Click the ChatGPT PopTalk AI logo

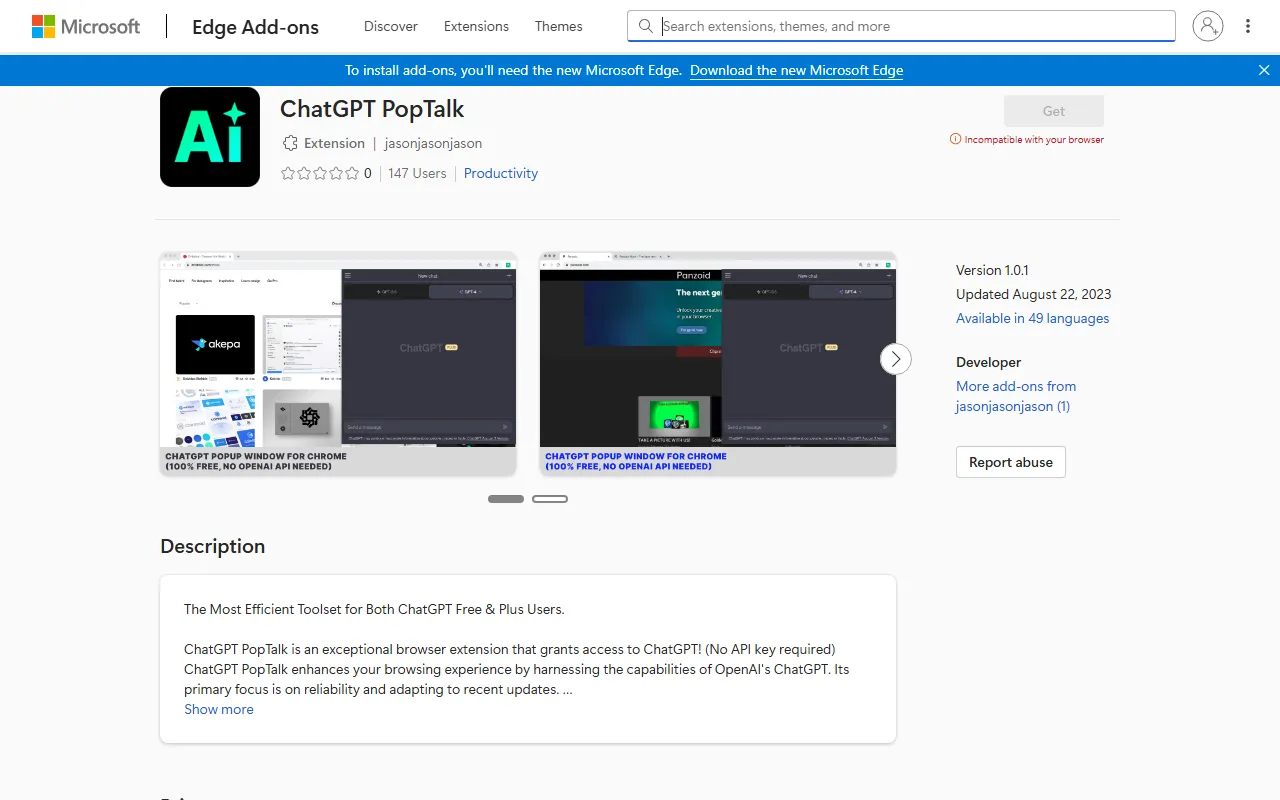coord(210,137)
